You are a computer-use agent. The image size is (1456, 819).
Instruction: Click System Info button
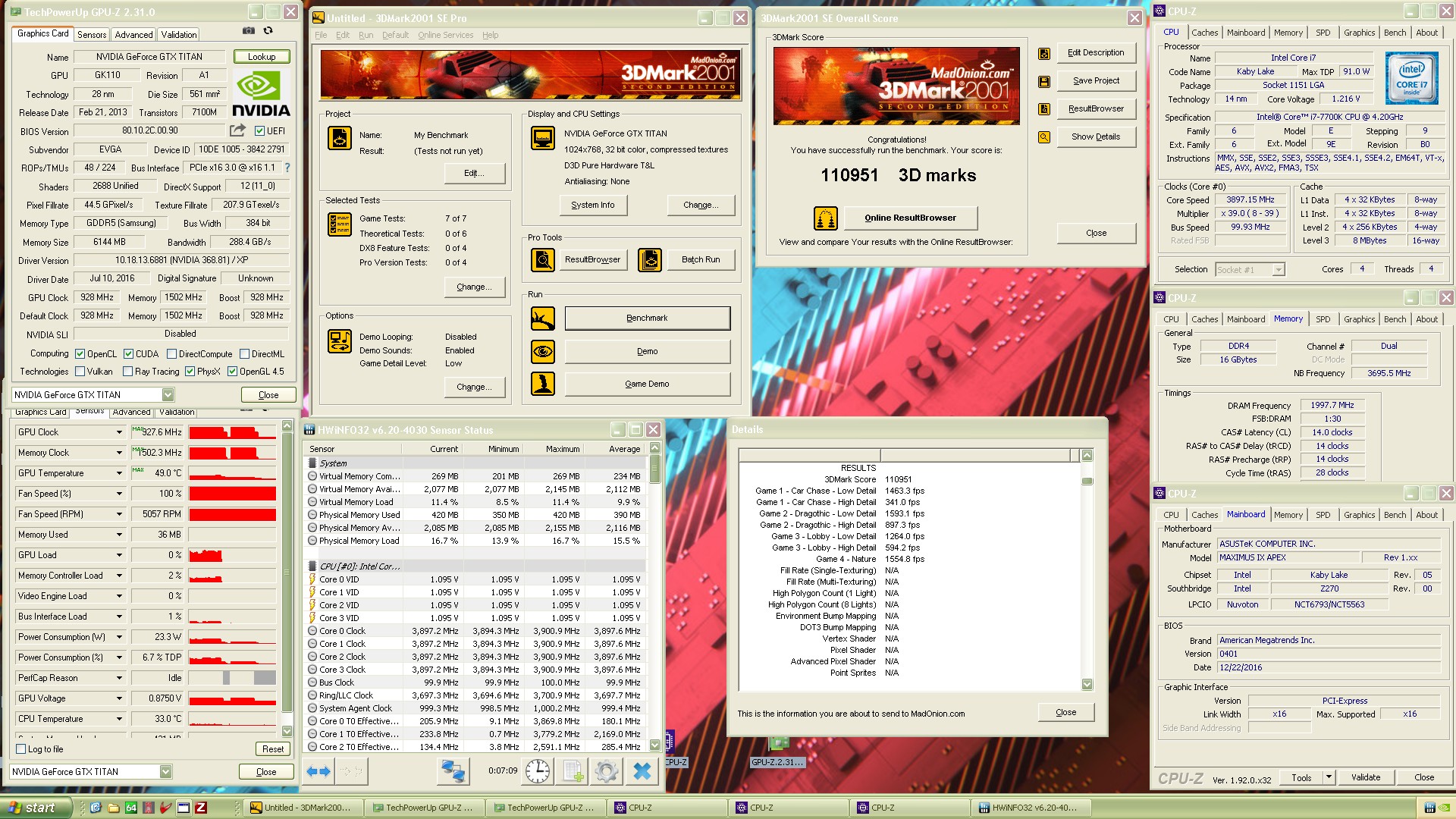[593, 205]
